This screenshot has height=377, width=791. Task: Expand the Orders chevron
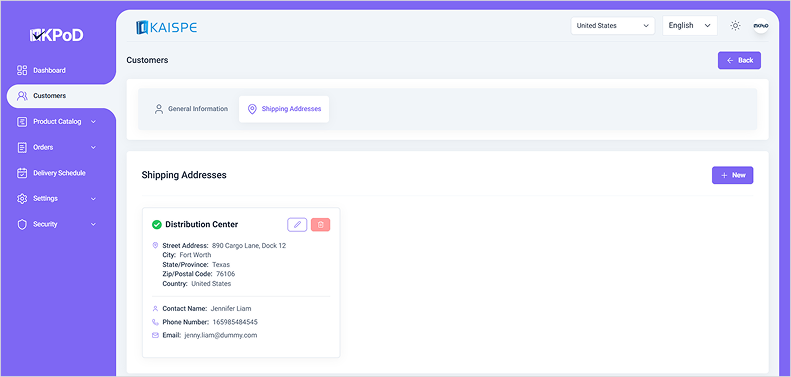point(93,147)
